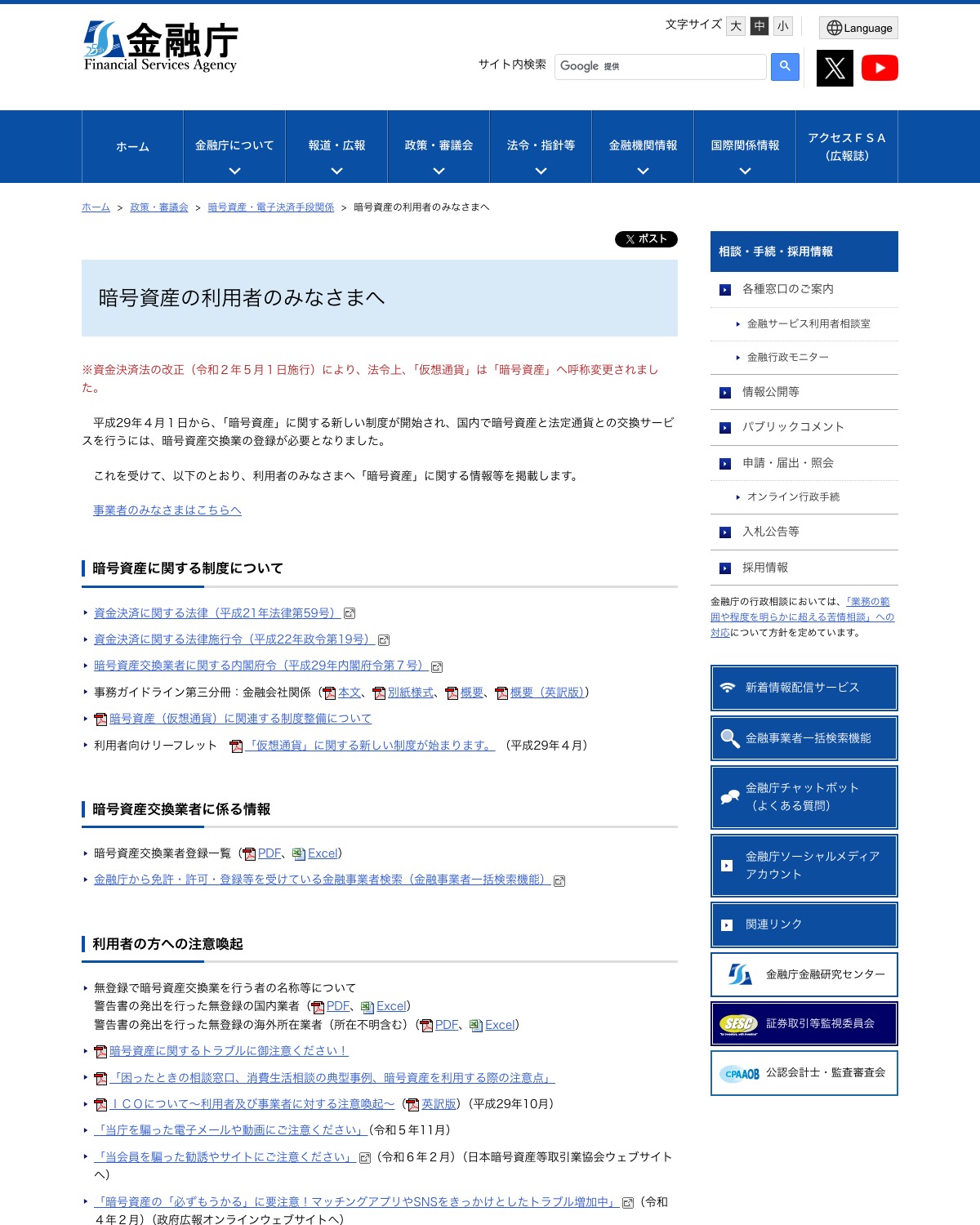
Task: Open 業務の範囲や程度を明らかに超える苦情相談 link
Action: [803, 617]
